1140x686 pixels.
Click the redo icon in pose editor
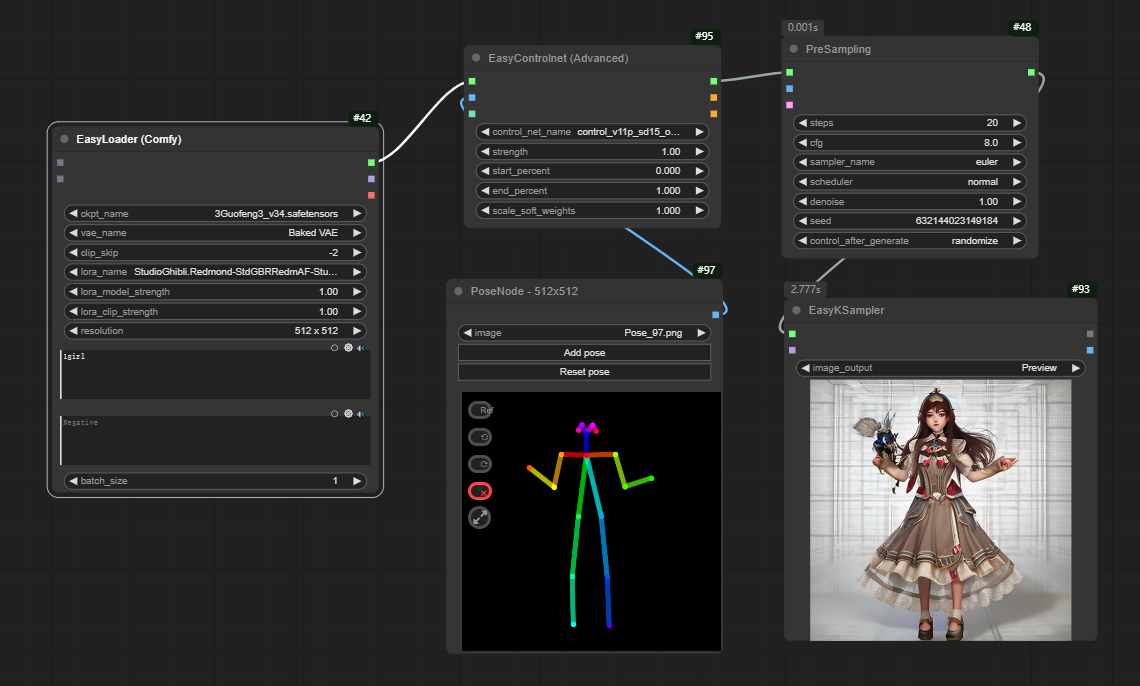[x=480, y=464]
